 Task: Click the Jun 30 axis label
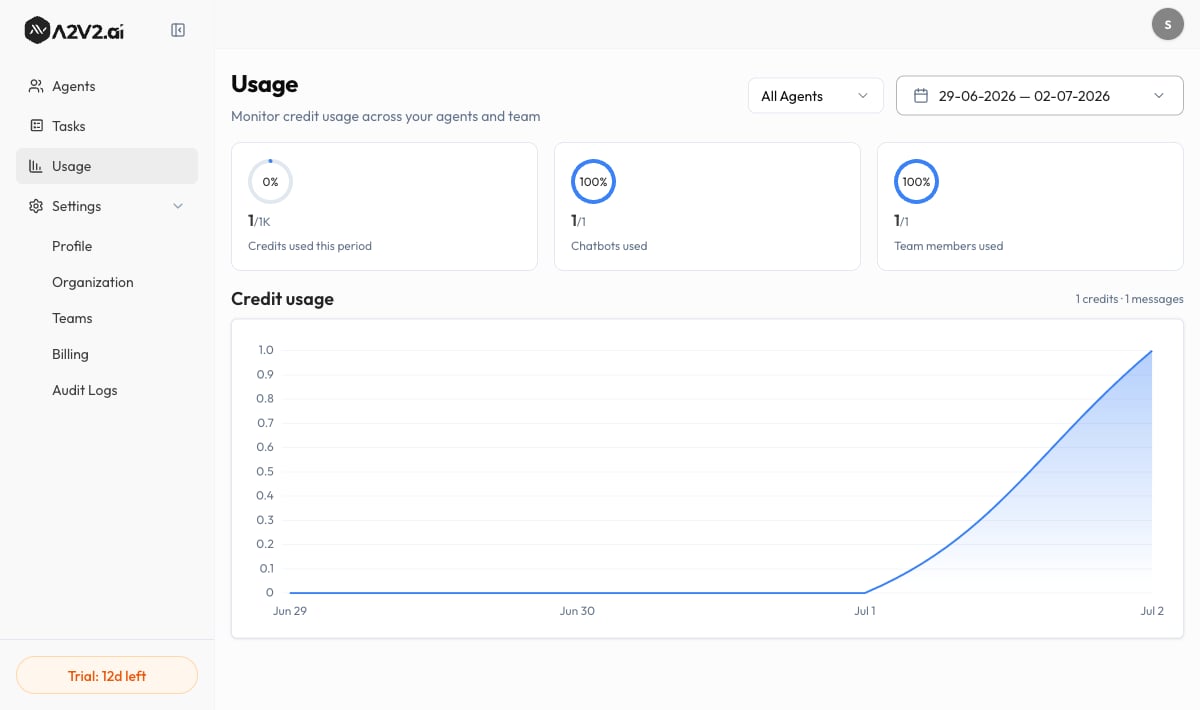pos(577,611)
